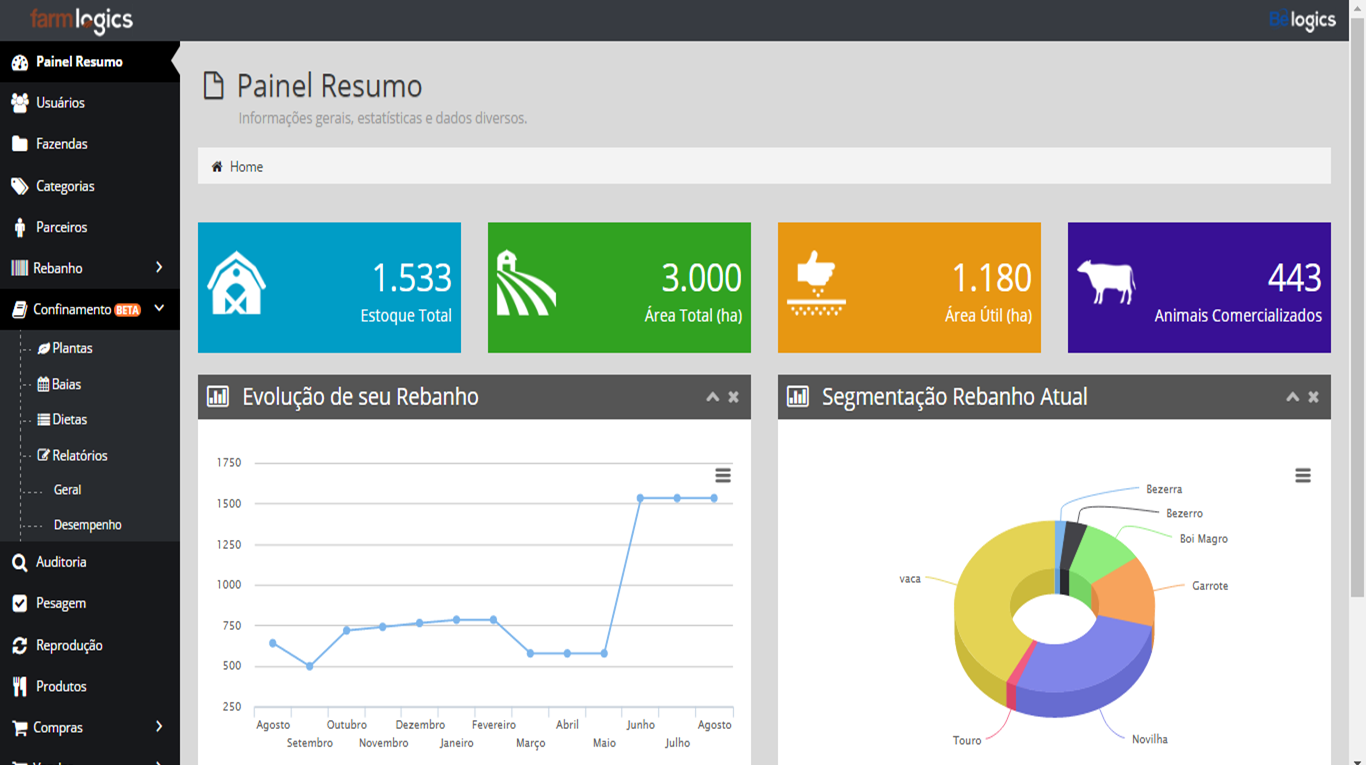This screenshot has width=1366, height=765.
Task: Click the Fazendas folder icon
Action: click(19, 144)
